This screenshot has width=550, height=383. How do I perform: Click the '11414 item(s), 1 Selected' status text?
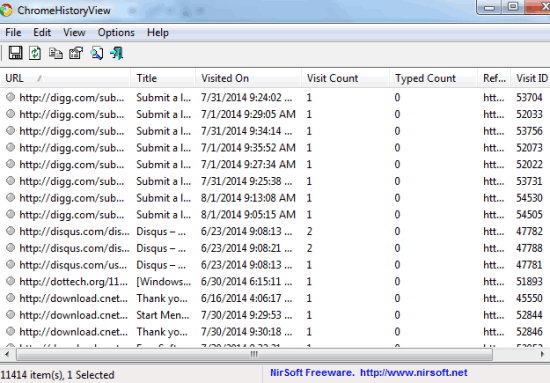[x=58, y=375]
